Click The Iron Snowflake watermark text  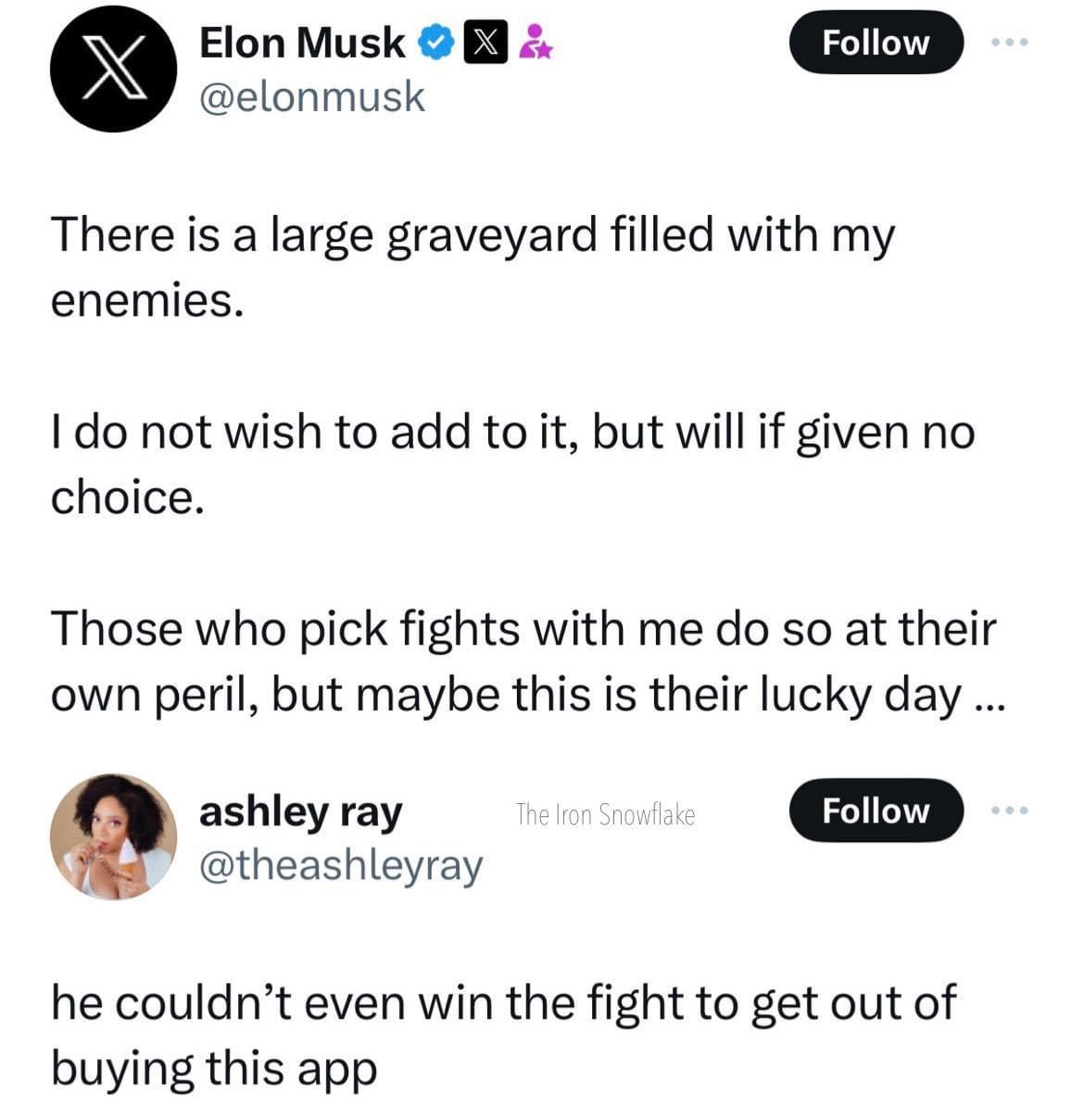tap(605, 814)
